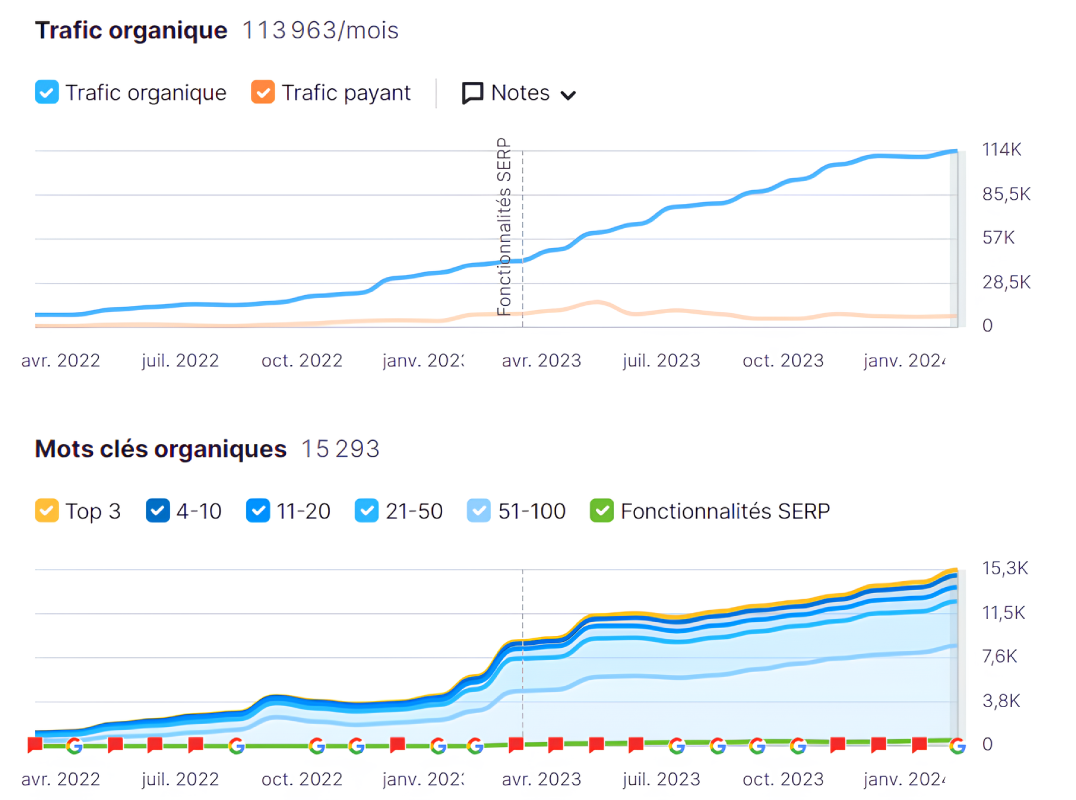Image resolution: width=1076 pixels, height=800 pixels.
Task: Click the Google icon right after three consecutive red flags
Action: (x=236, y=745)
